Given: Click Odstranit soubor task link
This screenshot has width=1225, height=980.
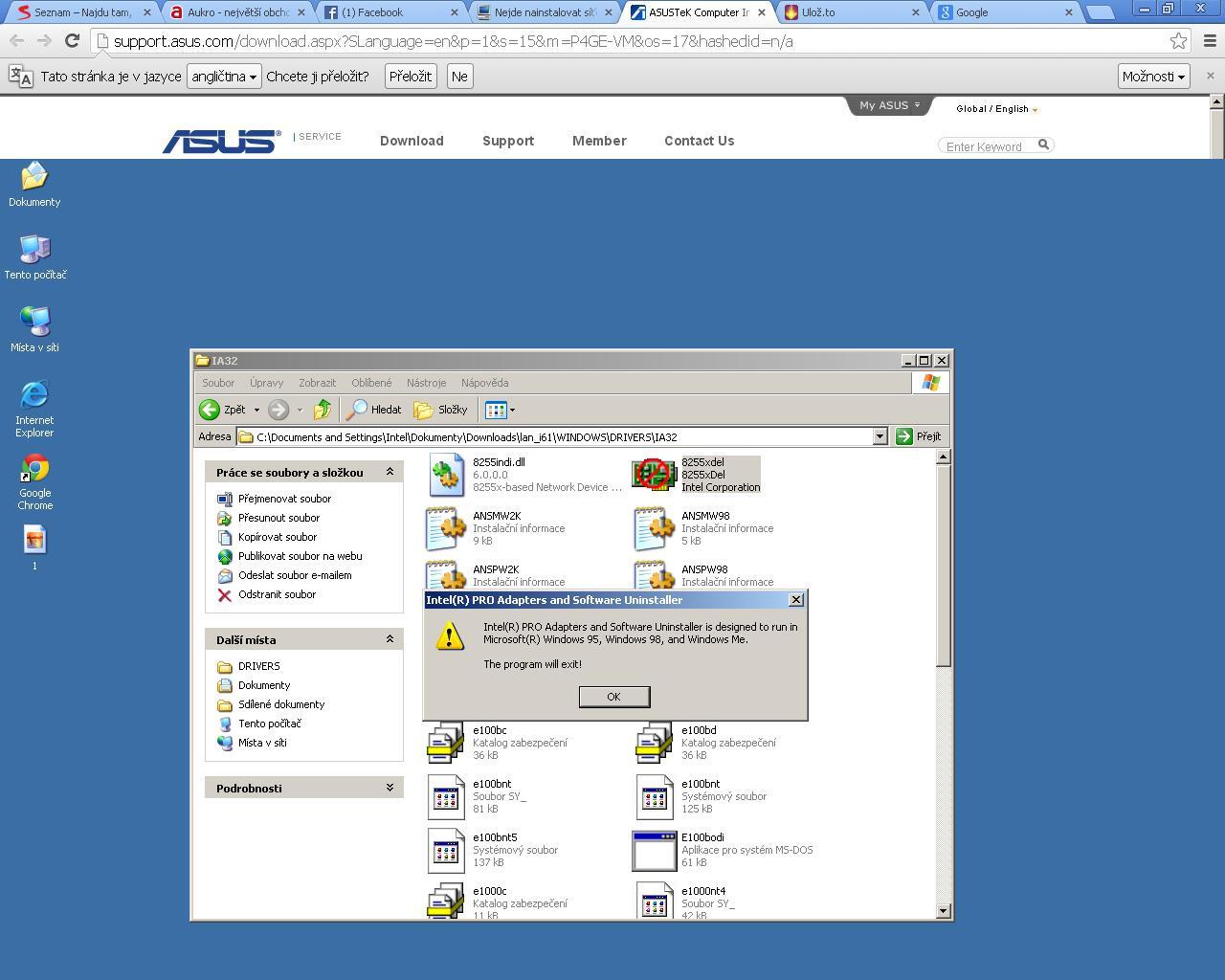Looking at the screenshot, I should tap(277, 594).
